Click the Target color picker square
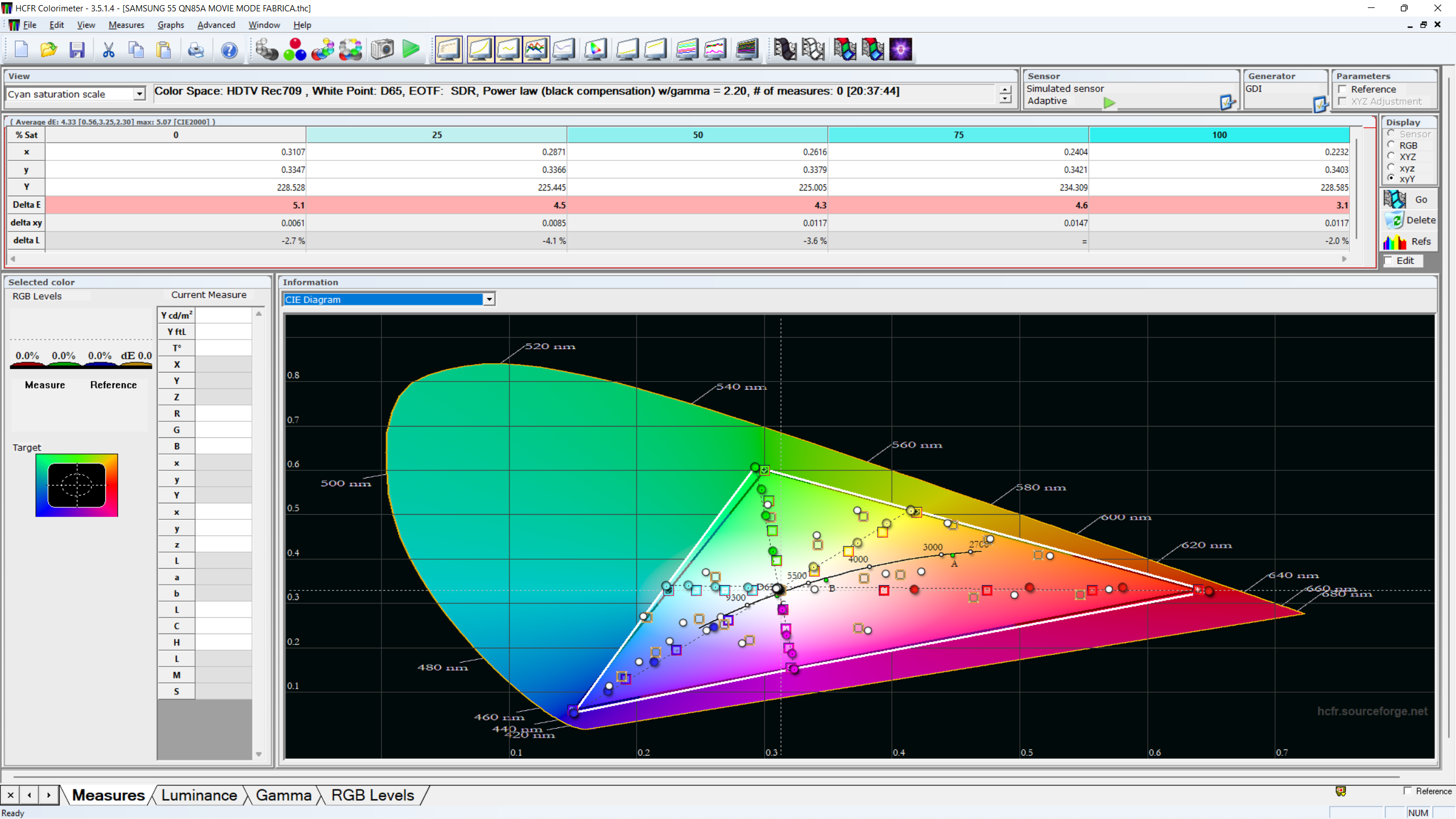 [x=77, y=485]
